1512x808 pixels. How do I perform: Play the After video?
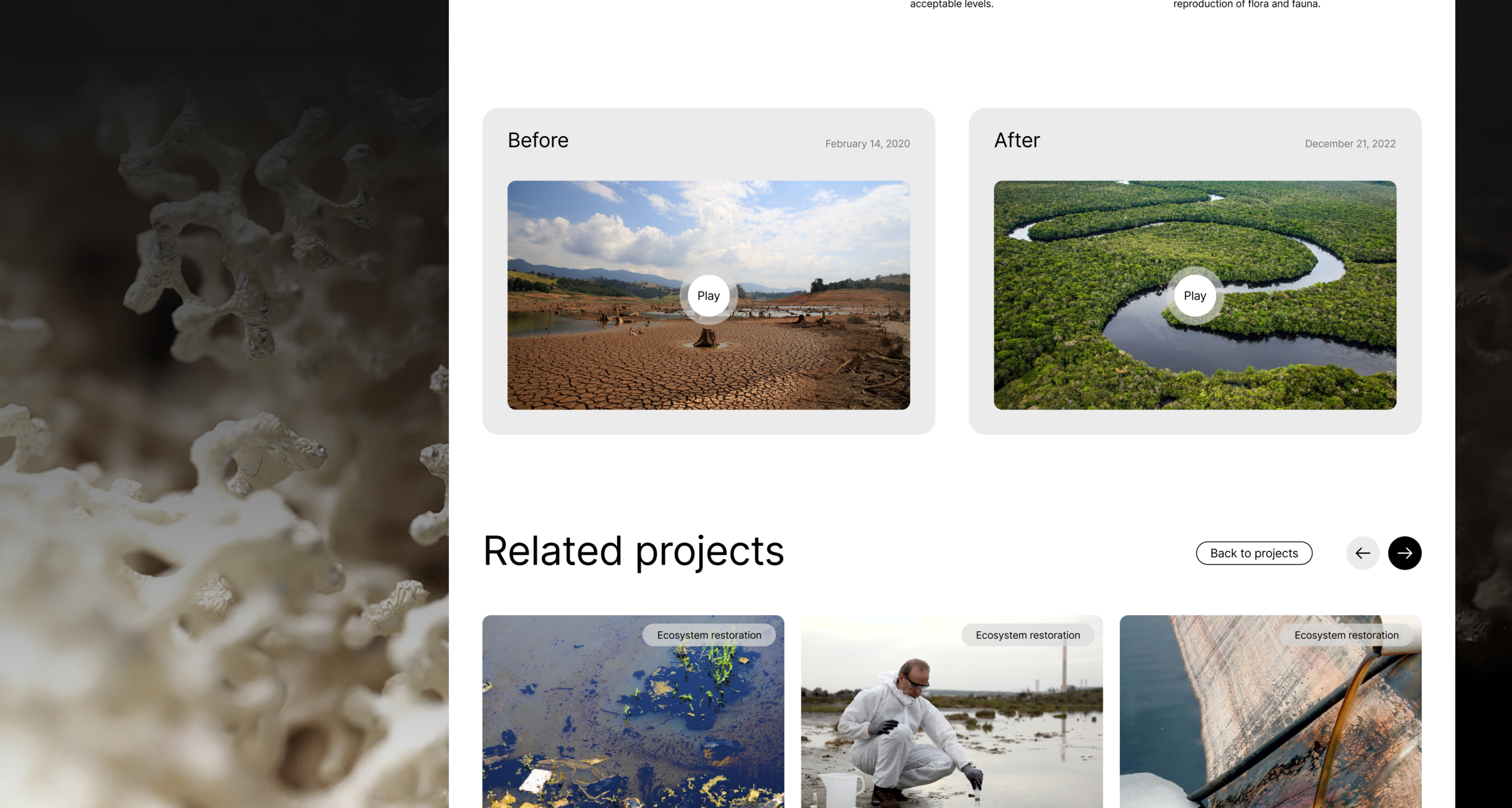pyautogui.click(x=1194, y=296)
